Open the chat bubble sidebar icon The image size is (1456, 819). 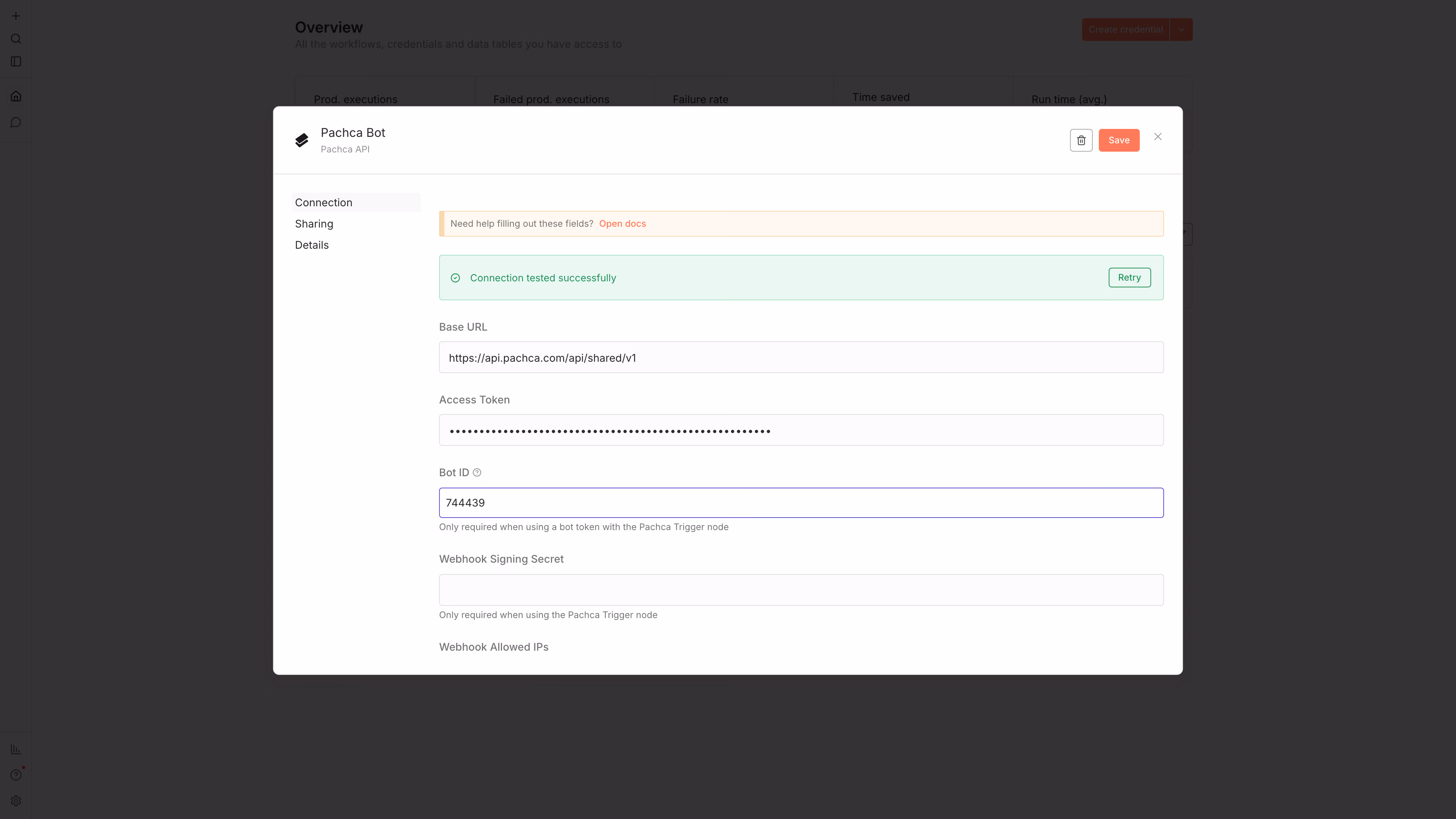[16, 122]
